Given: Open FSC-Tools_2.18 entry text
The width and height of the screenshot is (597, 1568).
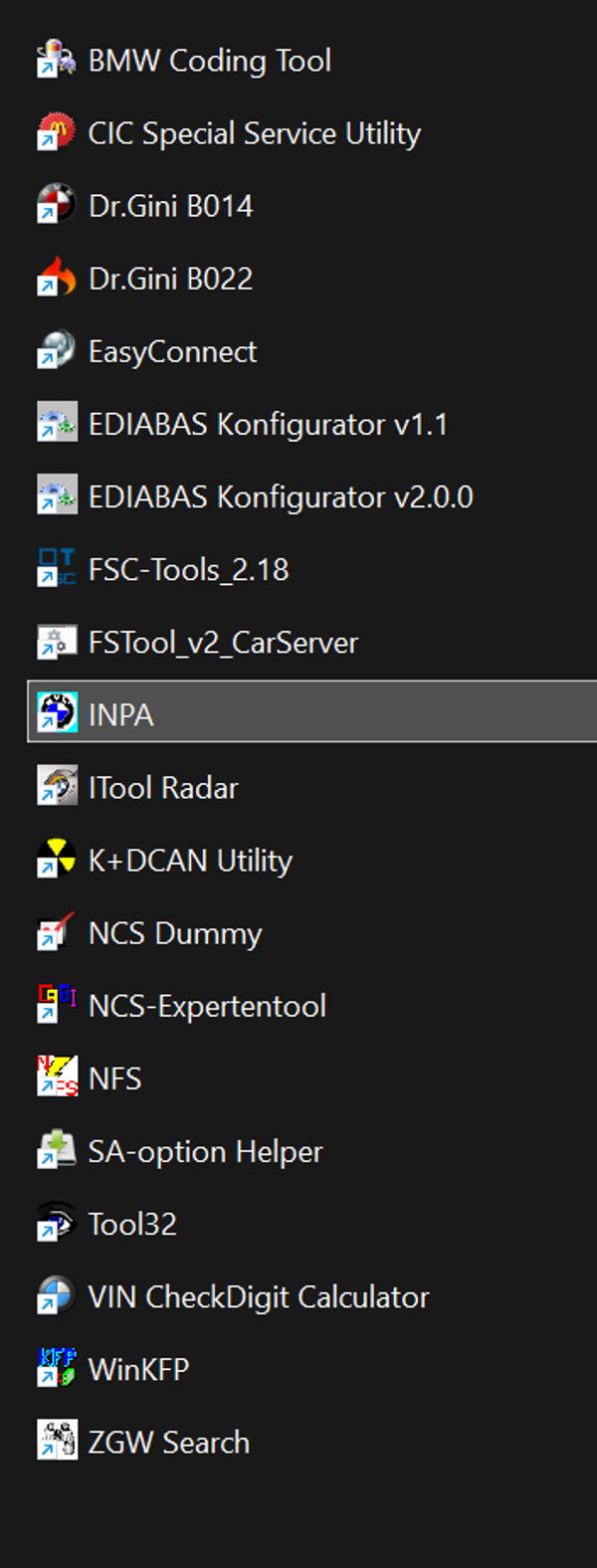Looking at the screenshot, I should pyautogui.click(x=189, y=570).
